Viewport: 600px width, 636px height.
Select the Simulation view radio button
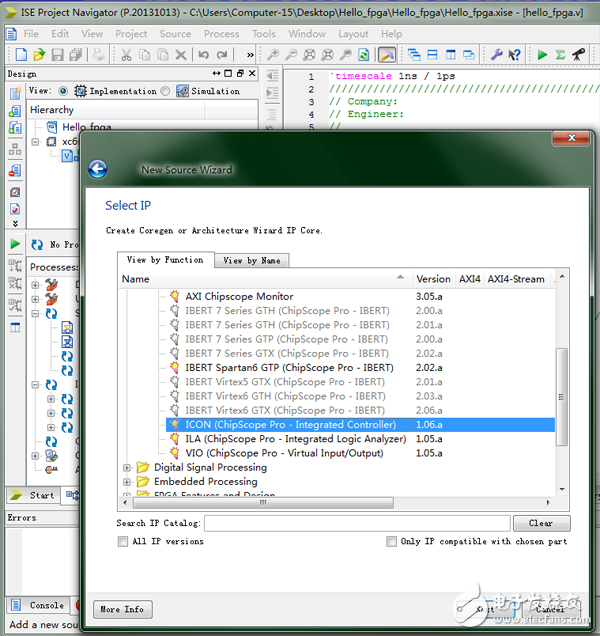tap(165, 91)
